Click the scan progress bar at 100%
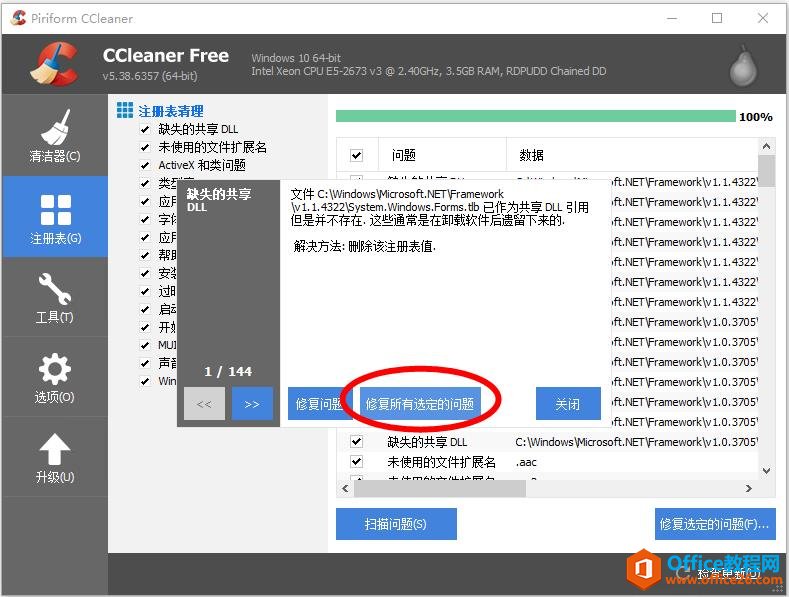Viewport: 789px width, 597px height. point(536,116)
